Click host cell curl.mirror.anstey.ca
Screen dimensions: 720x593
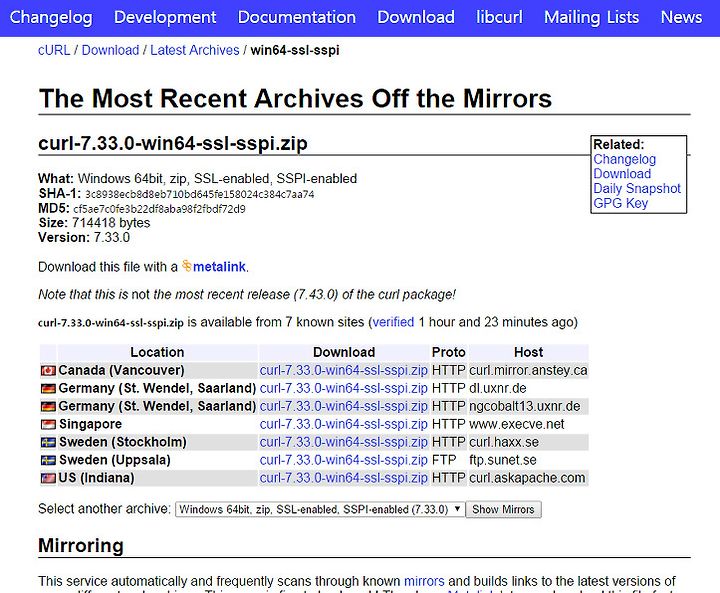coord(528,371)
